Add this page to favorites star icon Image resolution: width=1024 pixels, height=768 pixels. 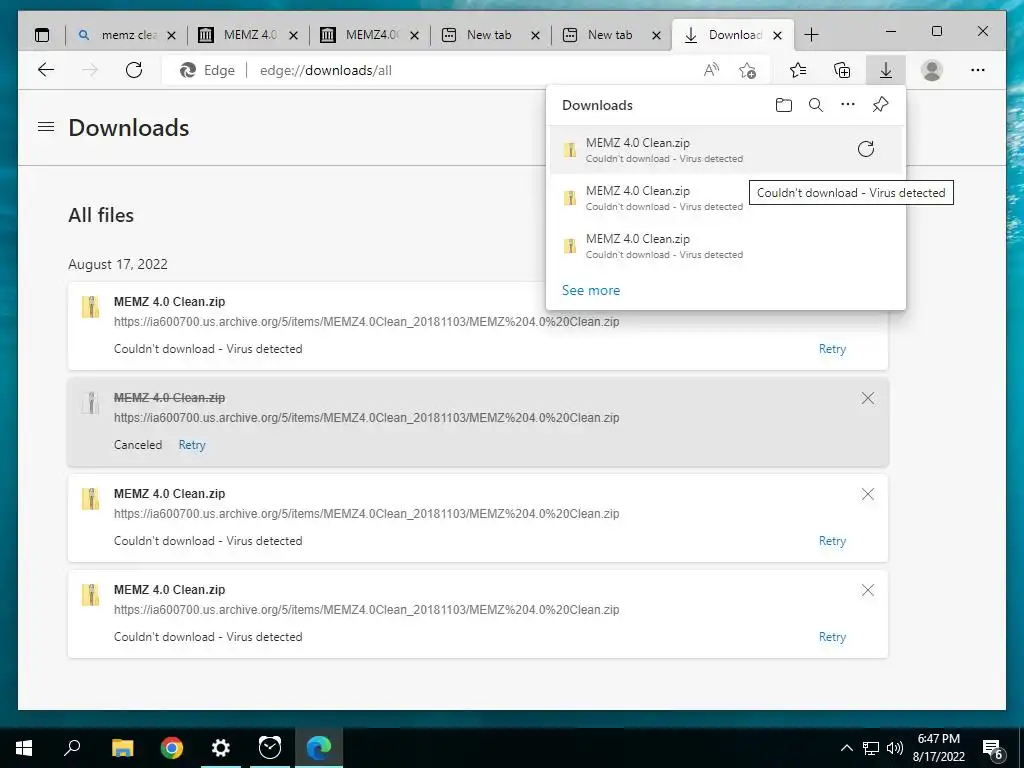point(748,70)
